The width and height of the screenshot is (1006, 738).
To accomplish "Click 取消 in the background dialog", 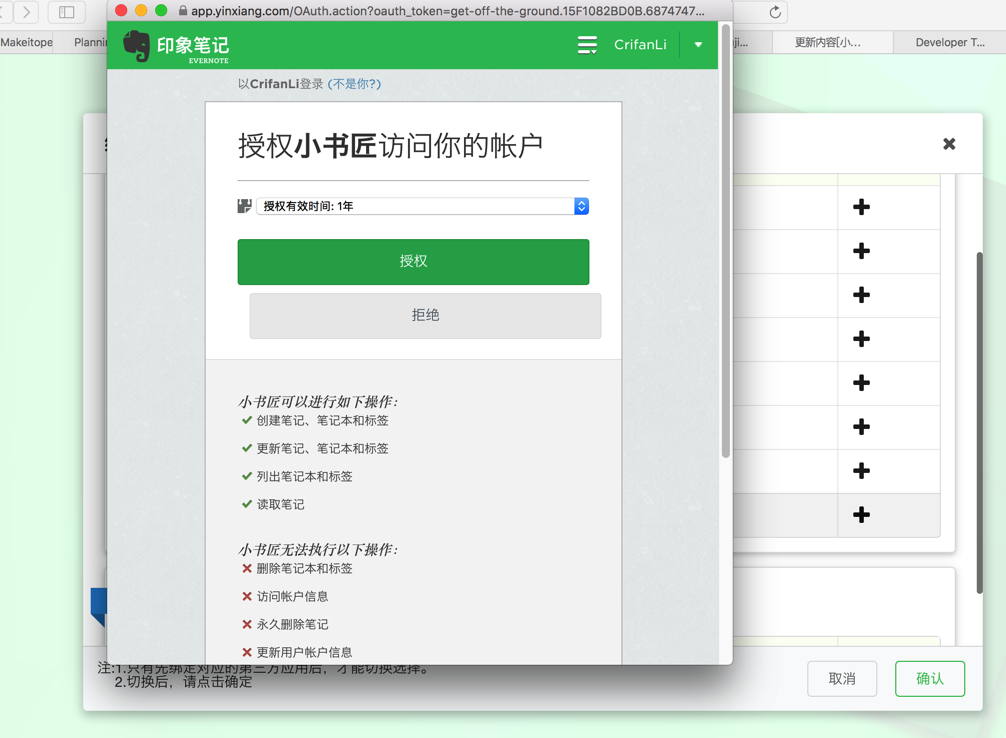I will (842, 679).
